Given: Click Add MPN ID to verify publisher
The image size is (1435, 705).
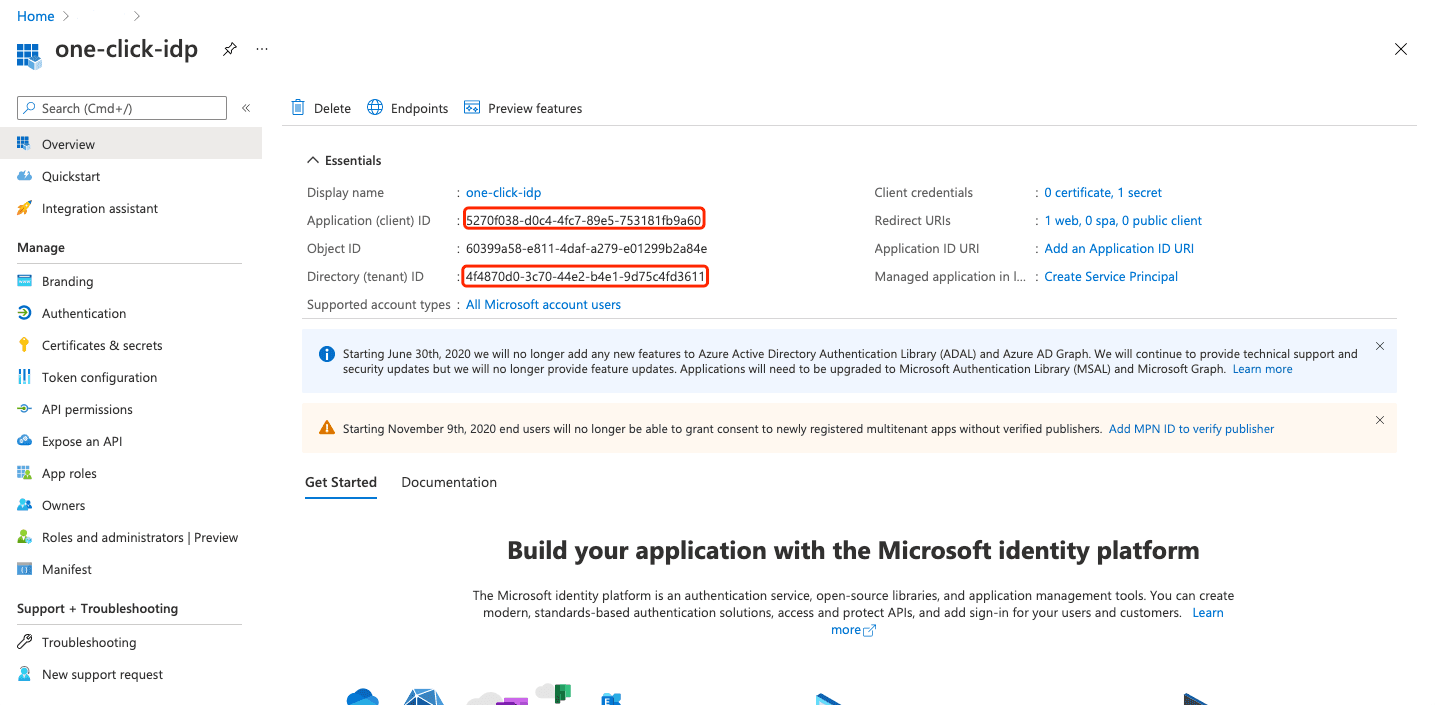Looking at the screenshot, I should 1191,429.
